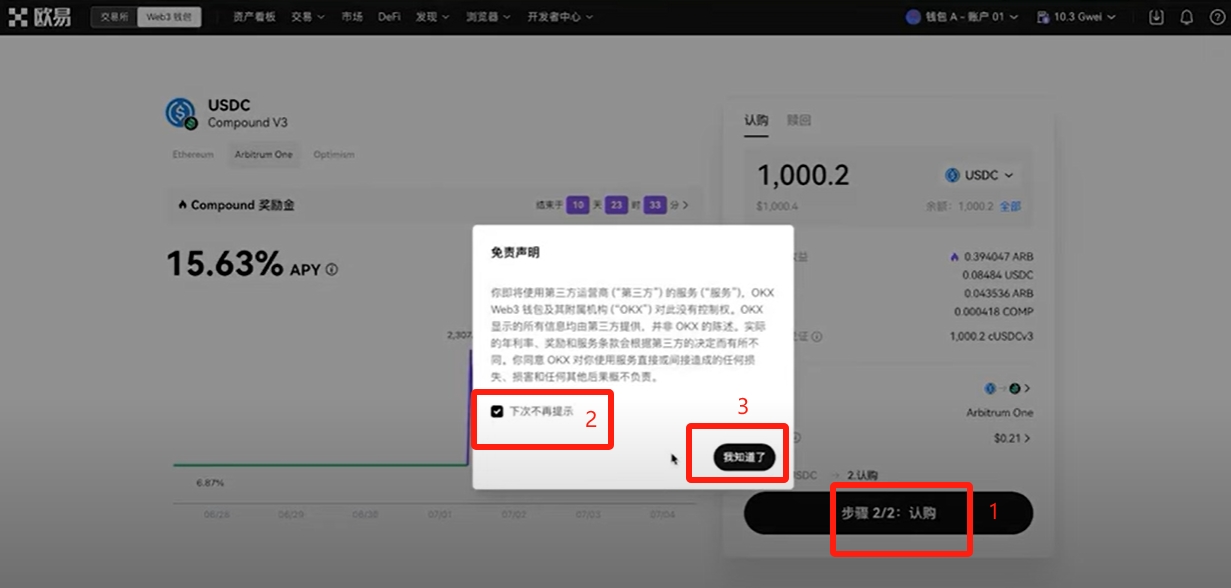The image size is (1231, 588).
Task: Open the USDC token dropdown
Action: pos(979,175)
